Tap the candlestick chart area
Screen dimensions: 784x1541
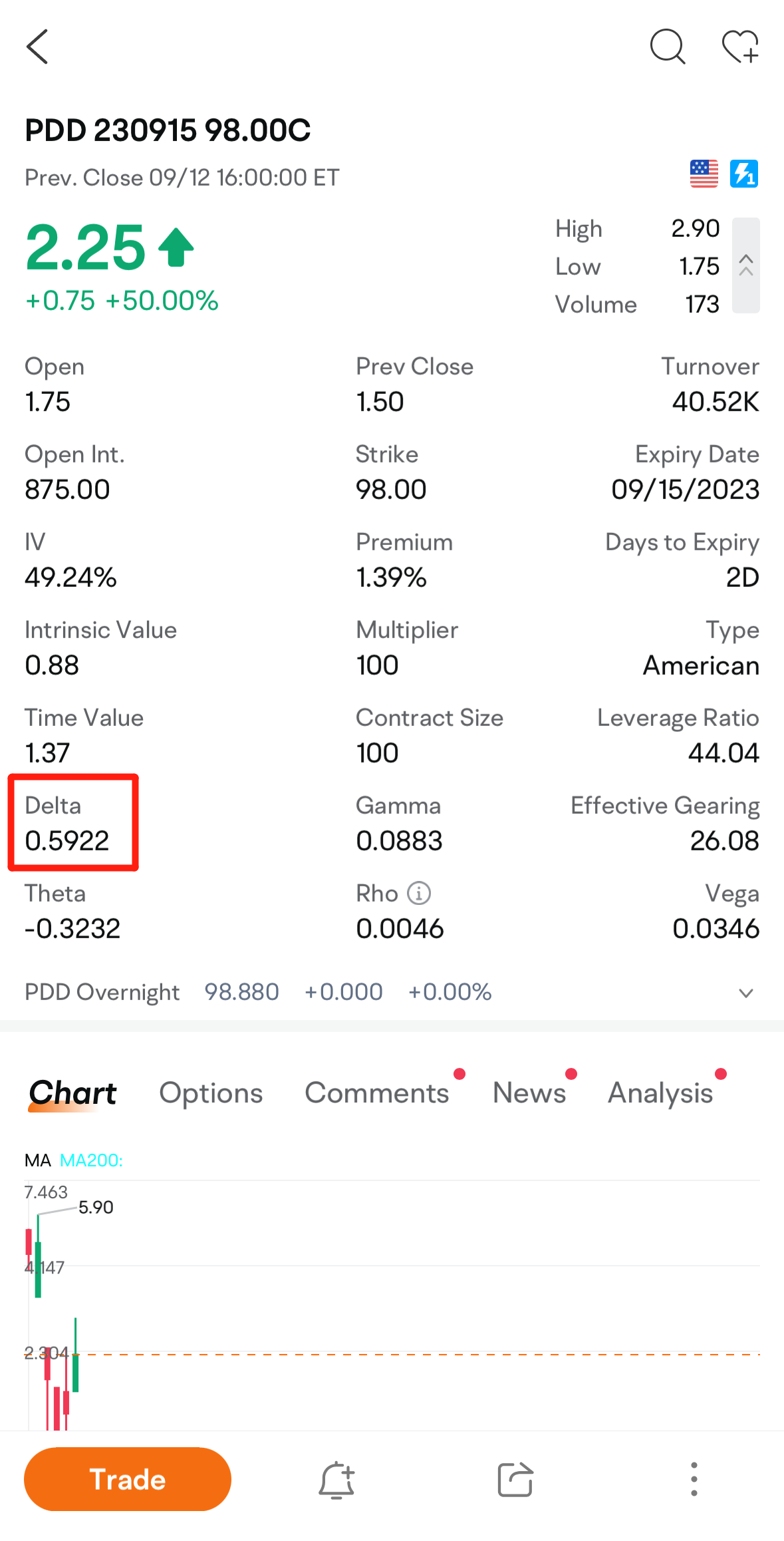click(x=399, y=1304)
